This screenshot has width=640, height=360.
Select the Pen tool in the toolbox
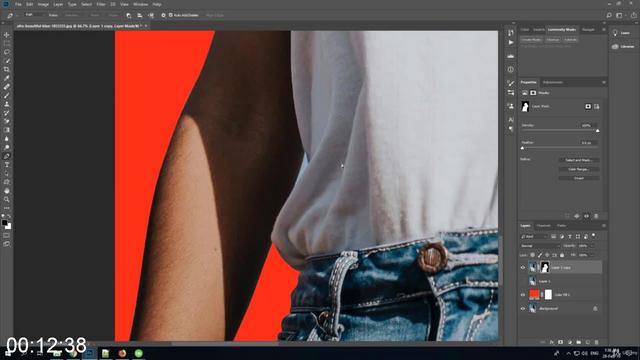(x=7, y=156)
